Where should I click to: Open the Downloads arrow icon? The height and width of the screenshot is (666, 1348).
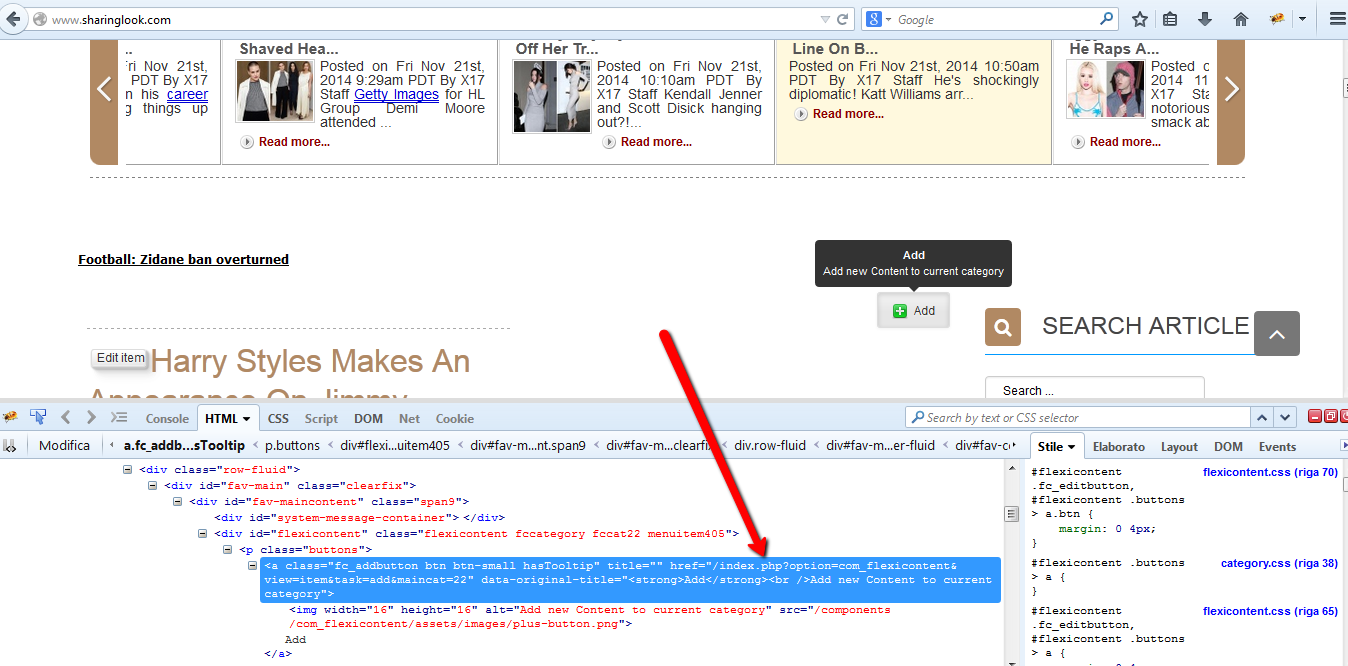pos(1205,19)
